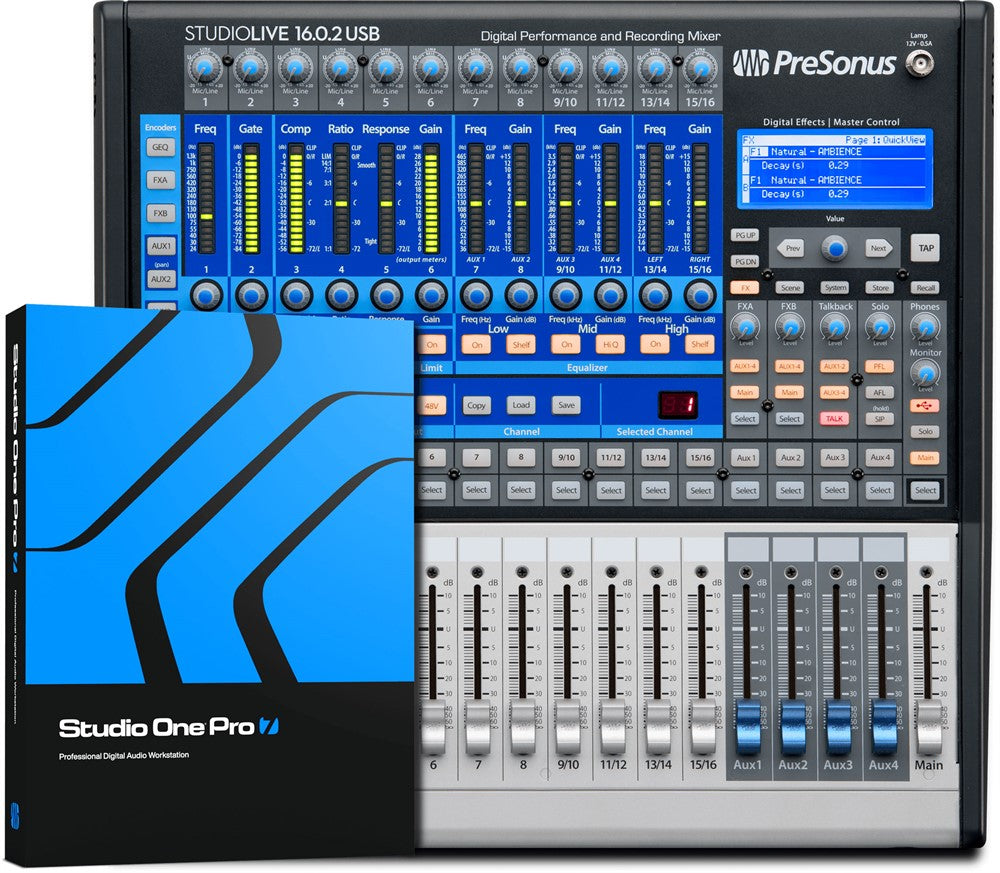Click the Recall button
This screenshot has width=1000, height=873.
point(925,288)
